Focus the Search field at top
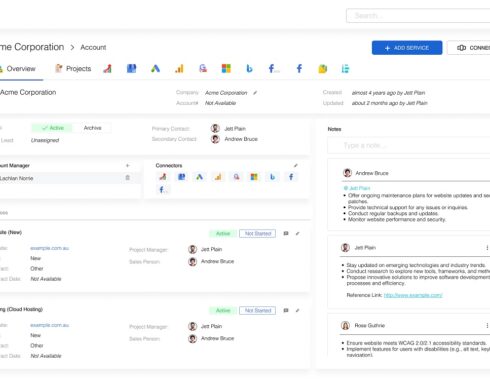The height and width of the screenshot is (385, 490). coord(418,16)
